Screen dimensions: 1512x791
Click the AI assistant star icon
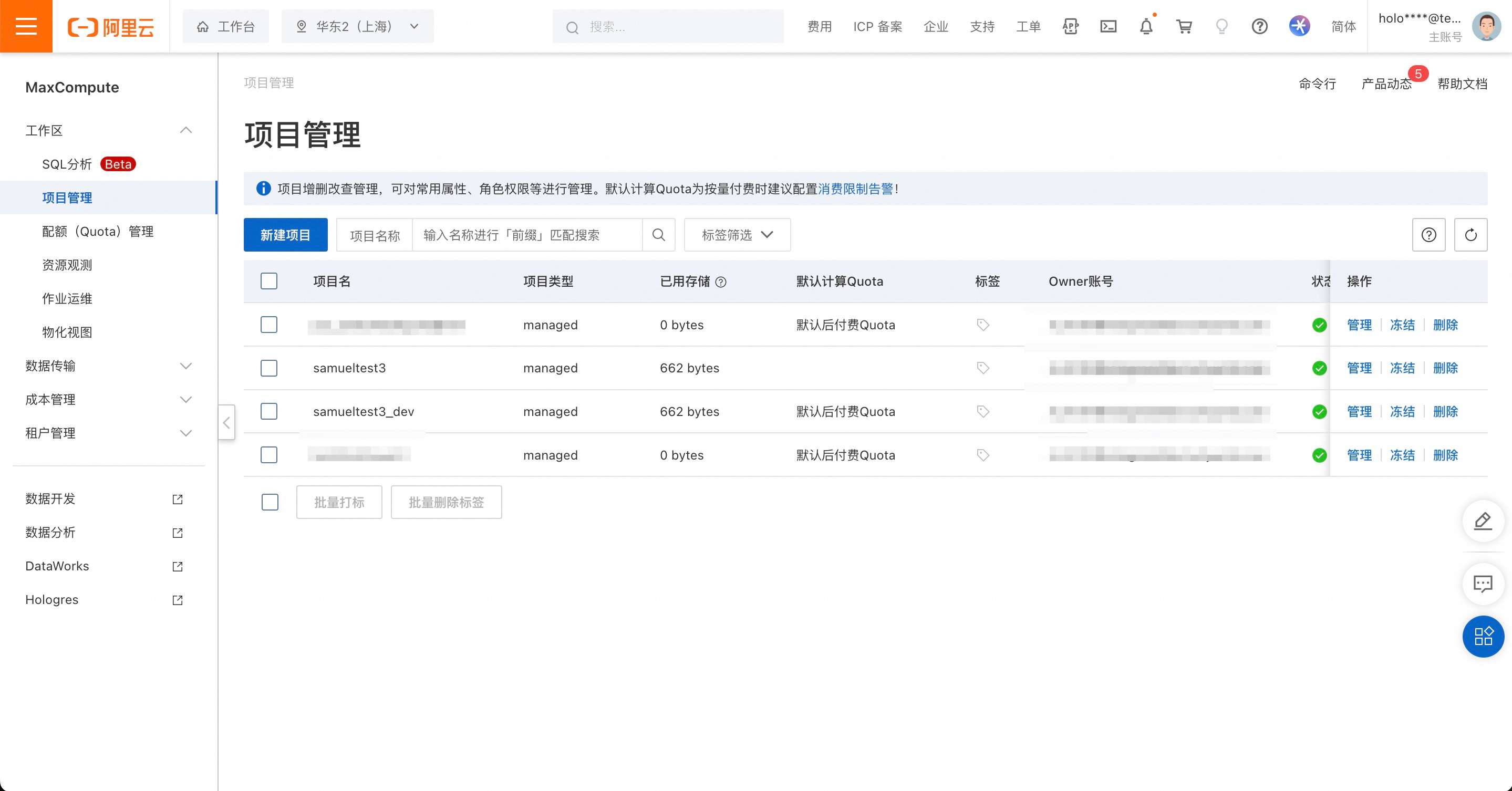point(1299,26)
